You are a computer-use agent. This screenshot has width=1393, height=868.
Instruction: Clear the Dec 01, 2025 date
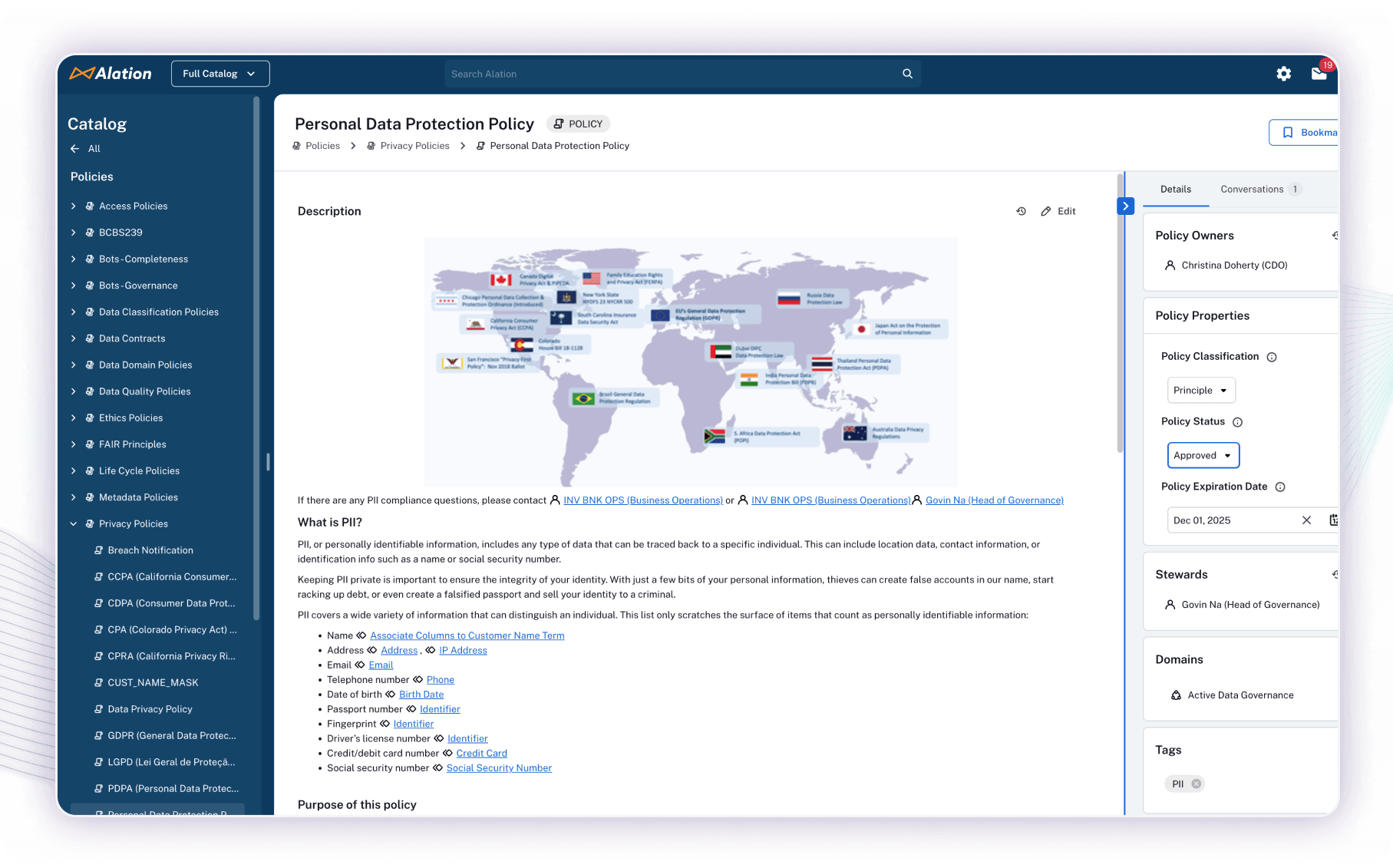(x=1306, y=520)
